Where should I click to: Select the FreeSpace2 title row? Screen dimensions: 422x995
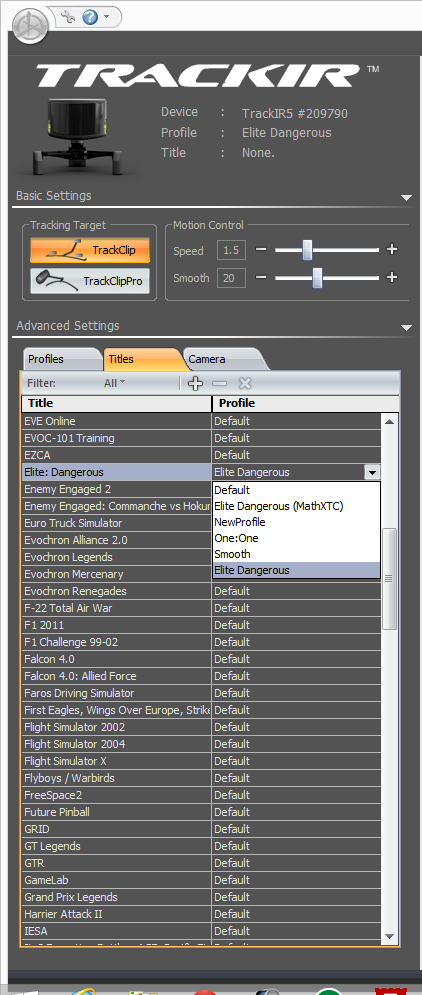click(x=116, y=795)
